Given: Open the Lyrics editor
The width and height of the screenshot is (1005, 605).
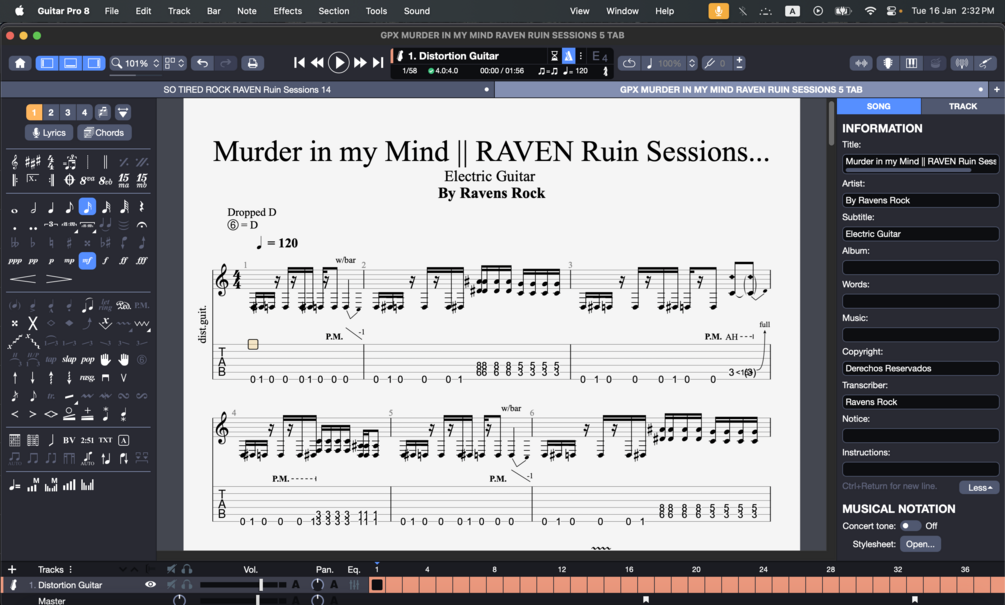Looking at the screenshot, I should point(49,133).
